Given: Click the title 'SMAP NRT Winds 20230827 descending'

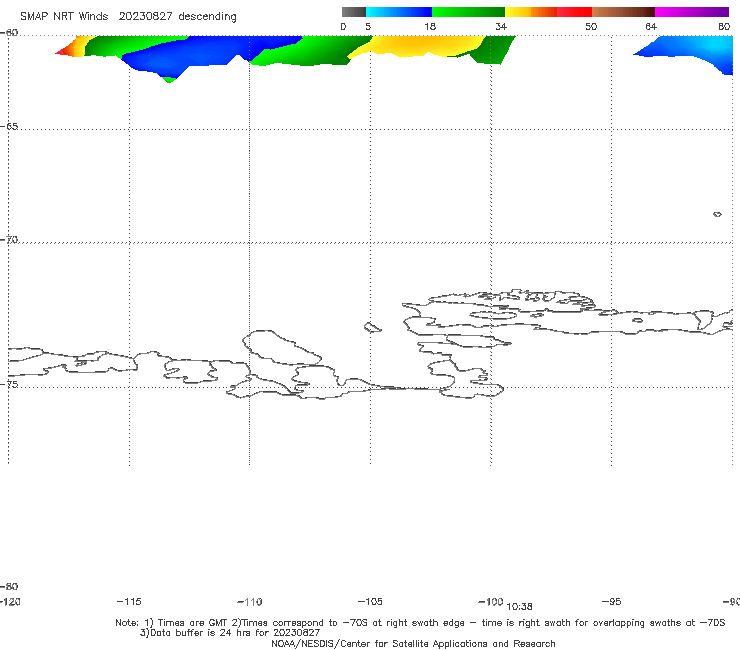Looking at the screenshot, I should point(128,16).
